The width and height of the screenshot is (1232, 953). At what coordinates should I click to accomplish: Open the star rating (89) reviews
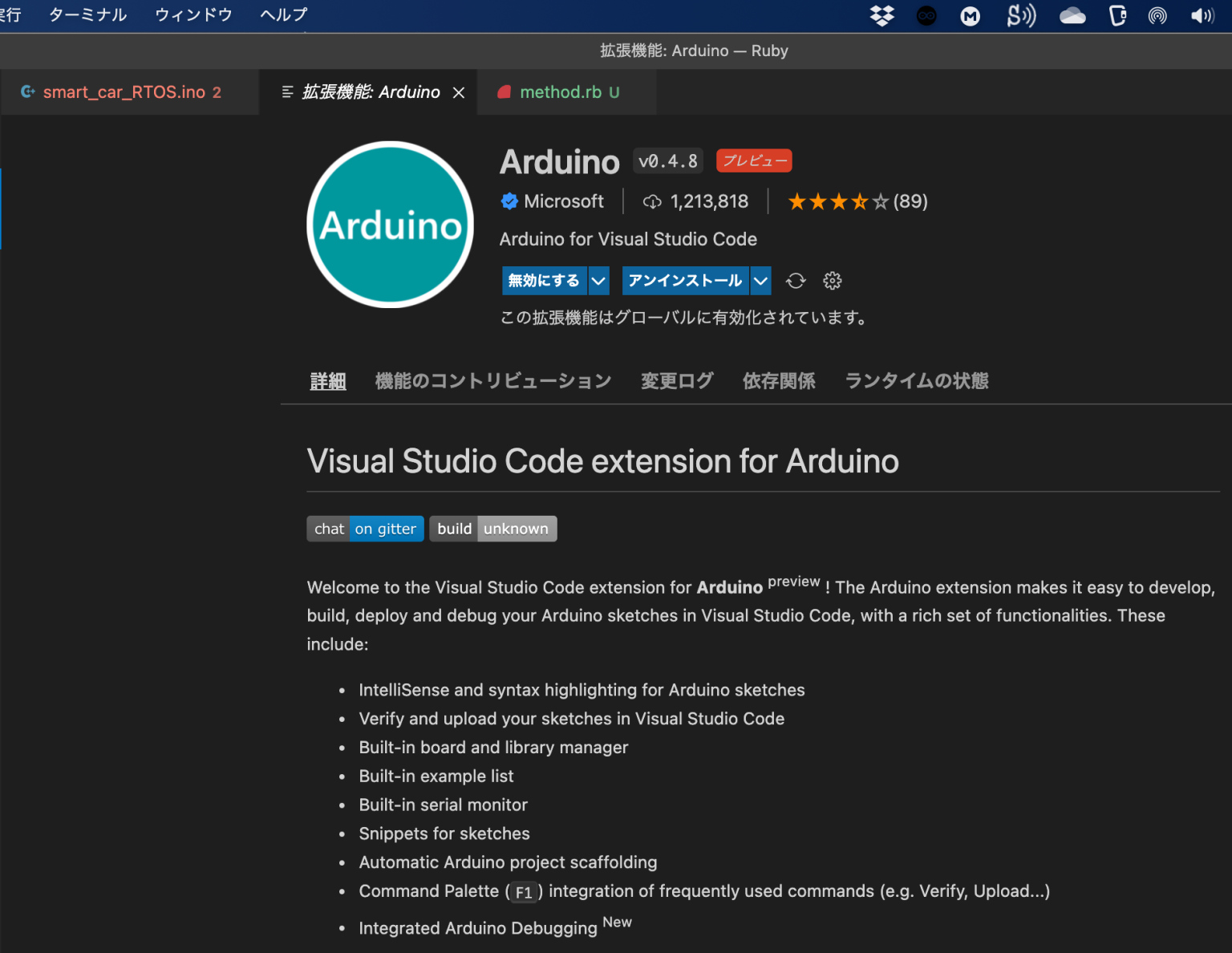(x=857, y=201)
